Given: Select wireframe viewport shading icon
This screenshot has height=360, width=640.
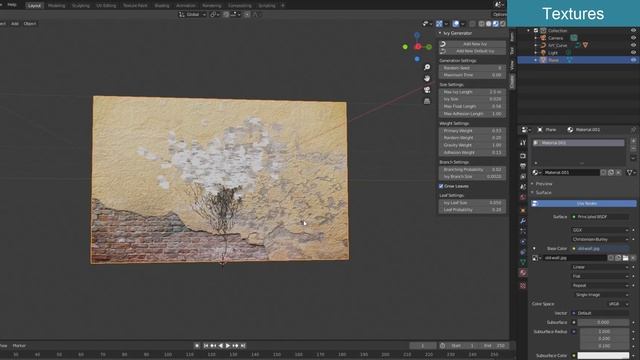Looking at the screenshot, I should (x=482, y=24).
